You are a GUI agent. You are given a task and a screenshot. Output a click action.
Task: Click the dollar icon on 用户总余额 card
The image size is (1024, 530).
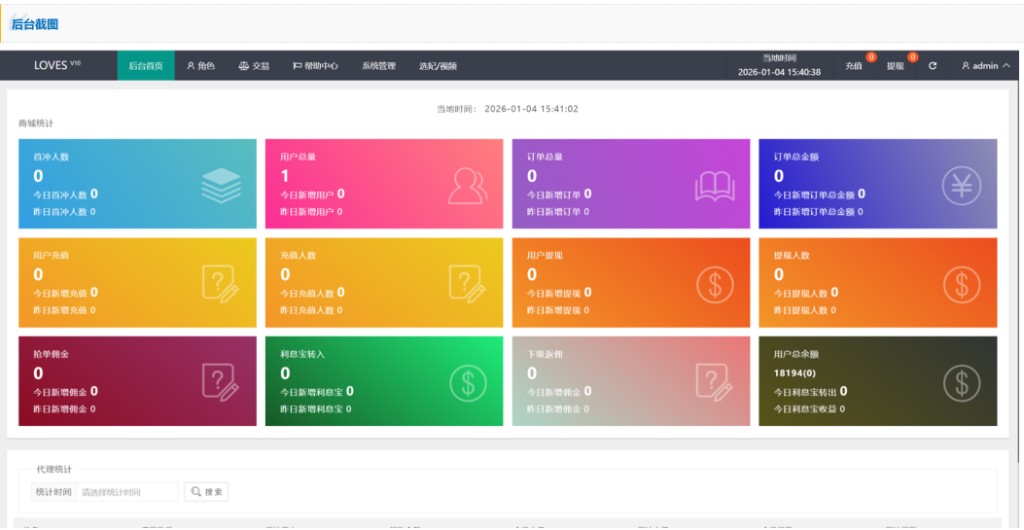click(x=961, y=382)
